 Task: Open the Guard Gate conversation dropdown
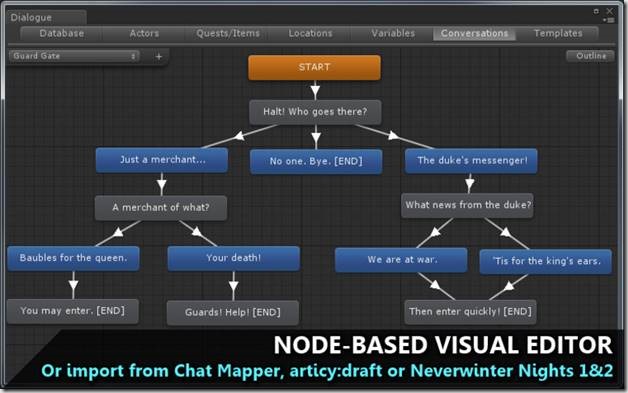pos(74,56)
